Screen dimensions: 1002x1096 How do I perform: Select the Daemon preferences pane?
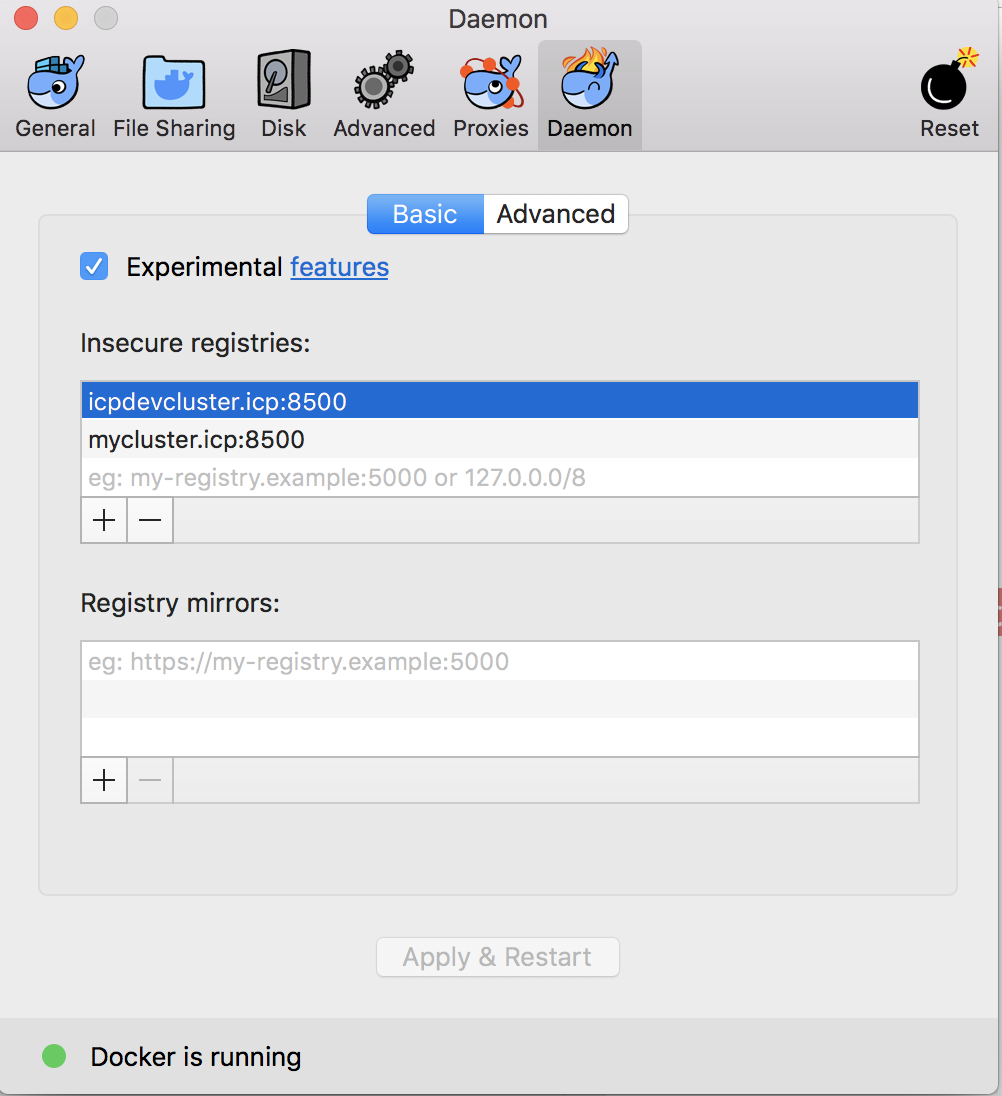click(590, 96)
